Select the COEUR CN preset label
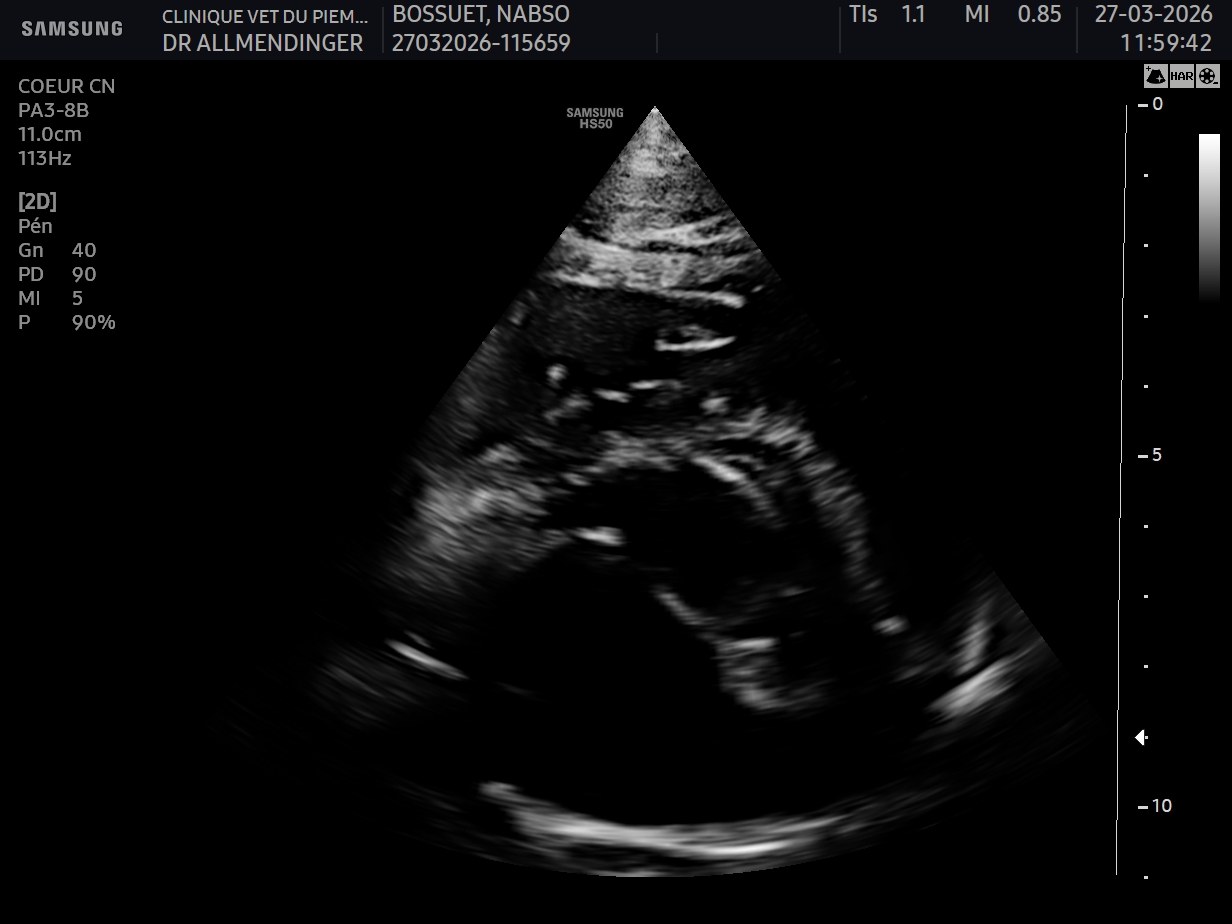1232x924 pixels. tap(67, 86)
